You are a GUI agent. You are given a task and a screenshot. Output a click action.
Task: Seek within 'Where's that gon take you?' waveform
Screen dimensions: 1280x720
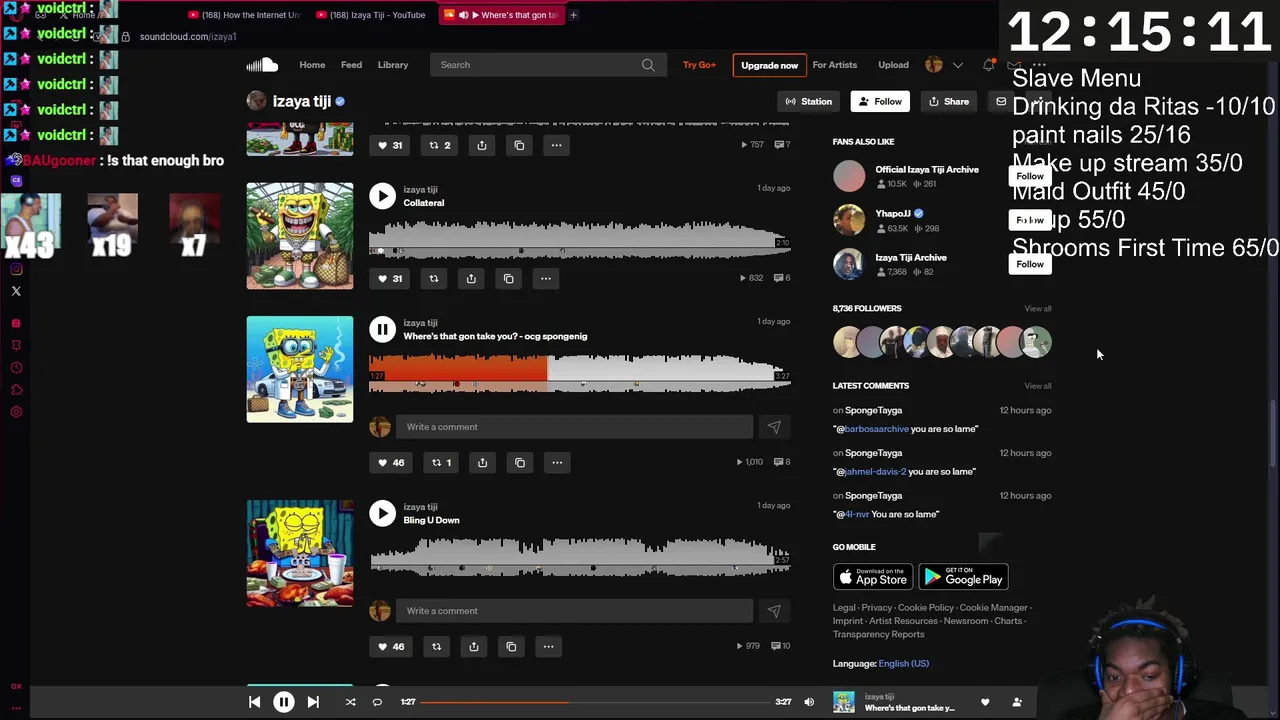[579, 371]
